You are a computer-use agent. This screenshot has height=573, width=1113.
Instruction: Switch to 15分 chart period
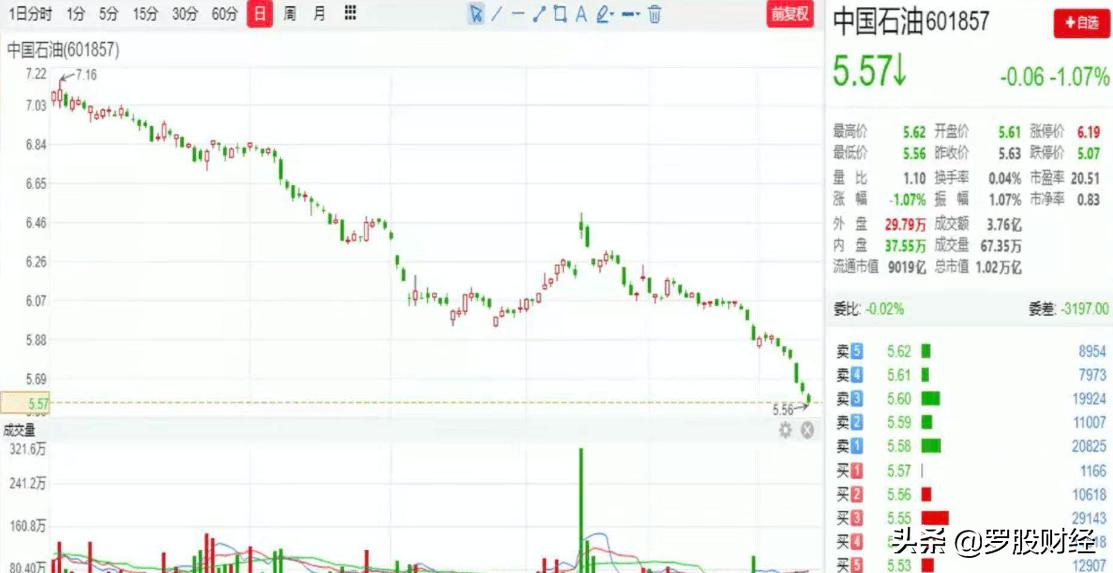pyautogui.click(x=146, y=13)
